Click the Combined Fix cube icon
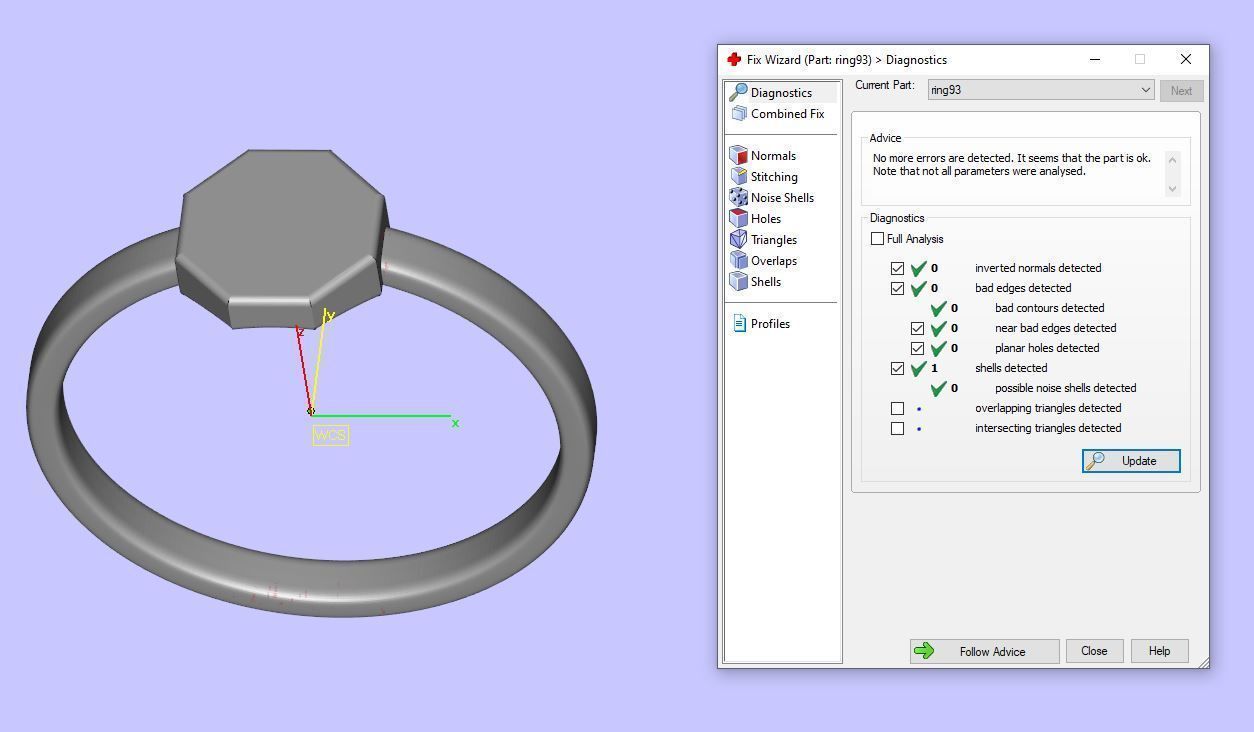This screenshot has width=1254, height=732. click(x=739, y=114)
